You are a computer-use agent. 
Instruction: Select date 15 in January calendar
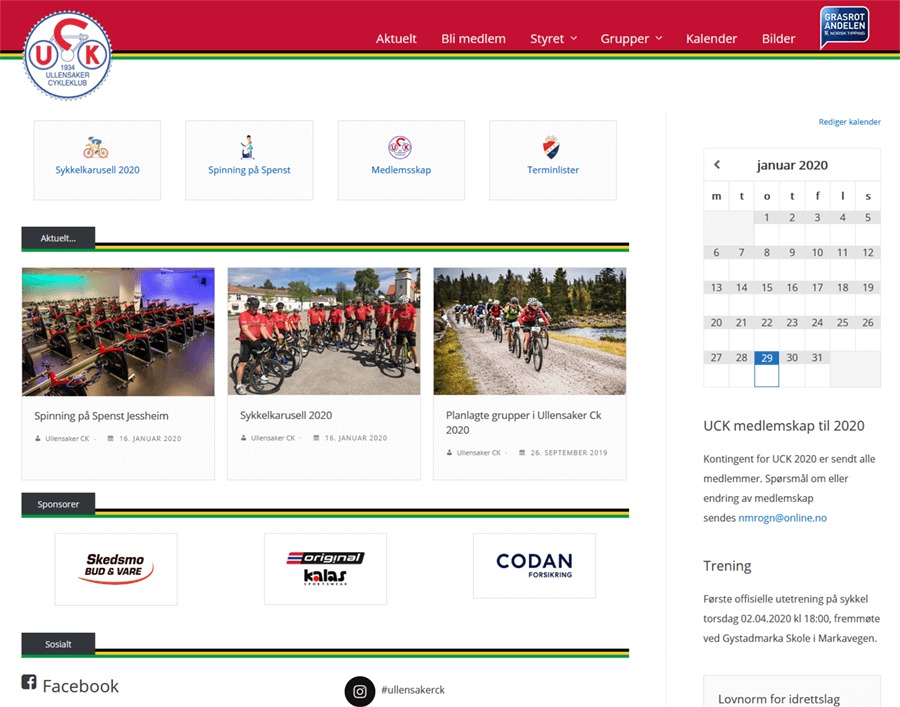click(766, 288)
